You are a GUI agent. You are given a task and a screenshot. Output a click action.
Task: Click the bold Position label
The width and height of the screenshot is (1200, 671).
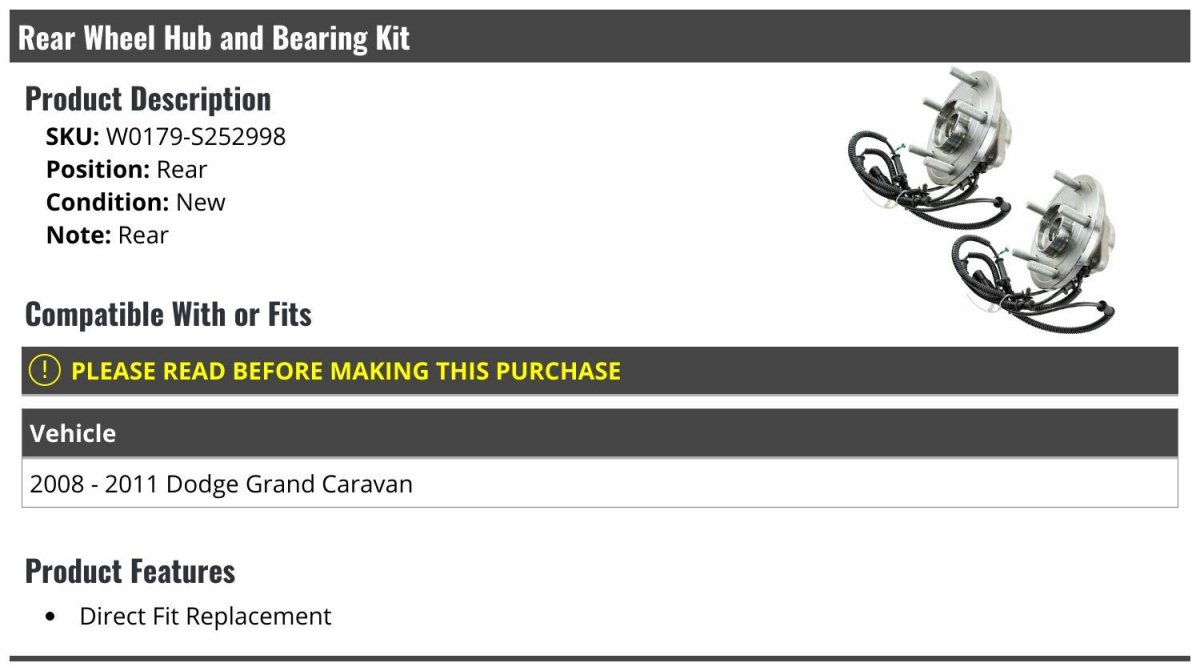coord(98,170)
